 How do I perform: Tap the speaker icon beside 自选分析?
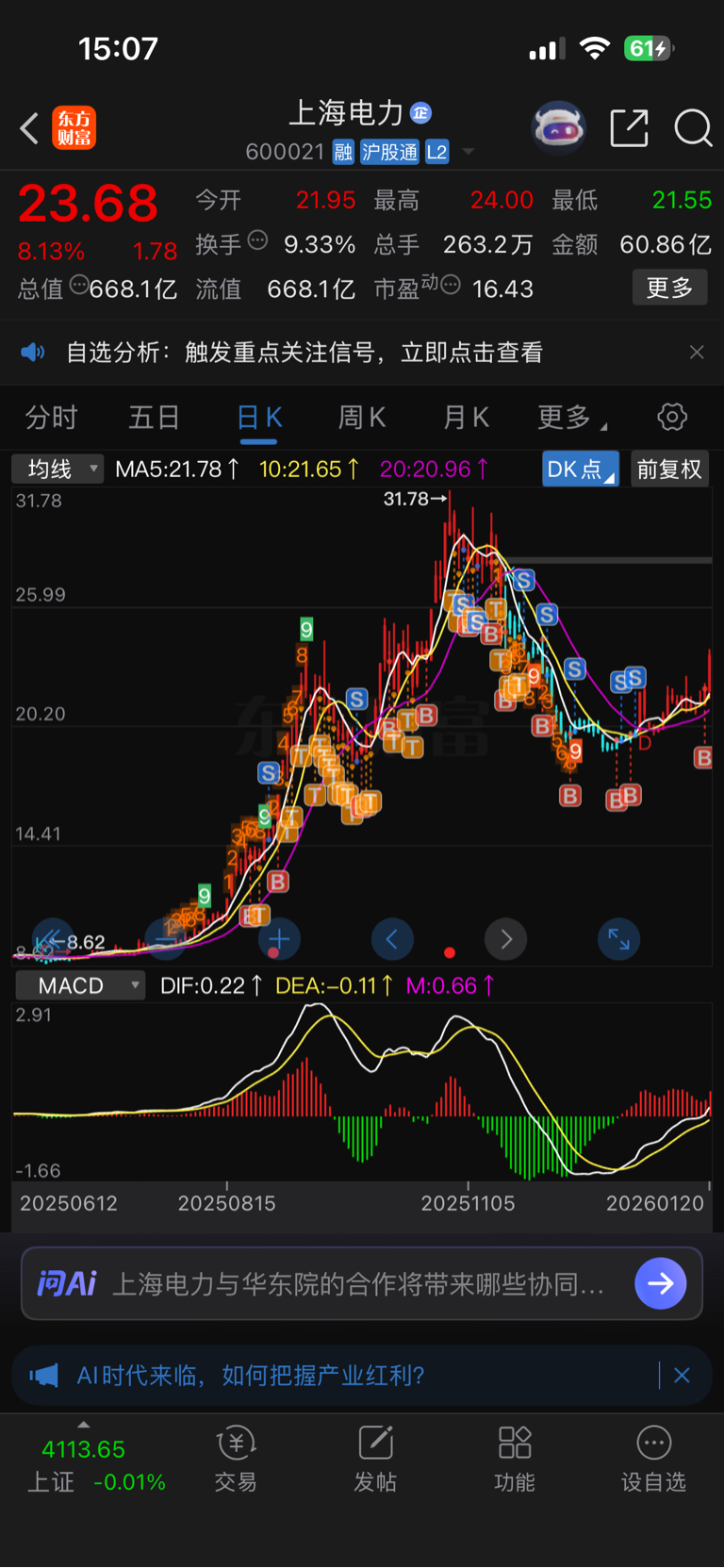pos(33,353)
